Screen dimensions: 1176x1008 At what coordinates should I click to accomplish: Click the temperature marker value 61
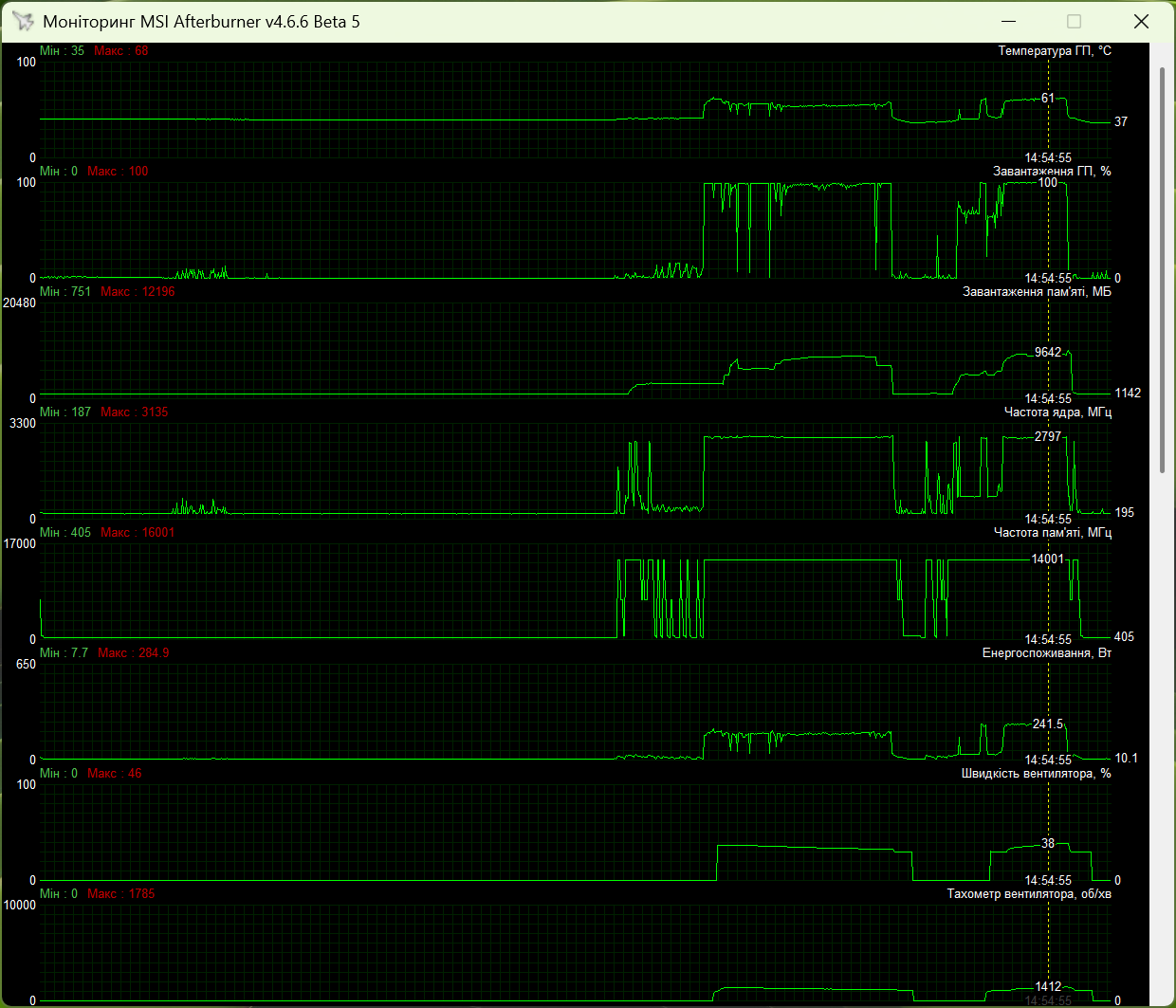tap(1048, 99)
